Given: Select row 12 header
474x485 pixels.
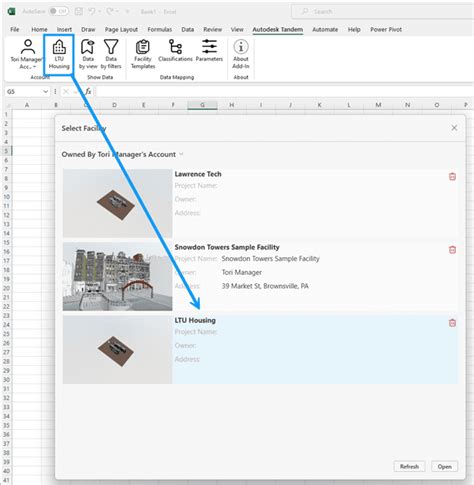Looking at the screenshot, I should coord(6,215).
